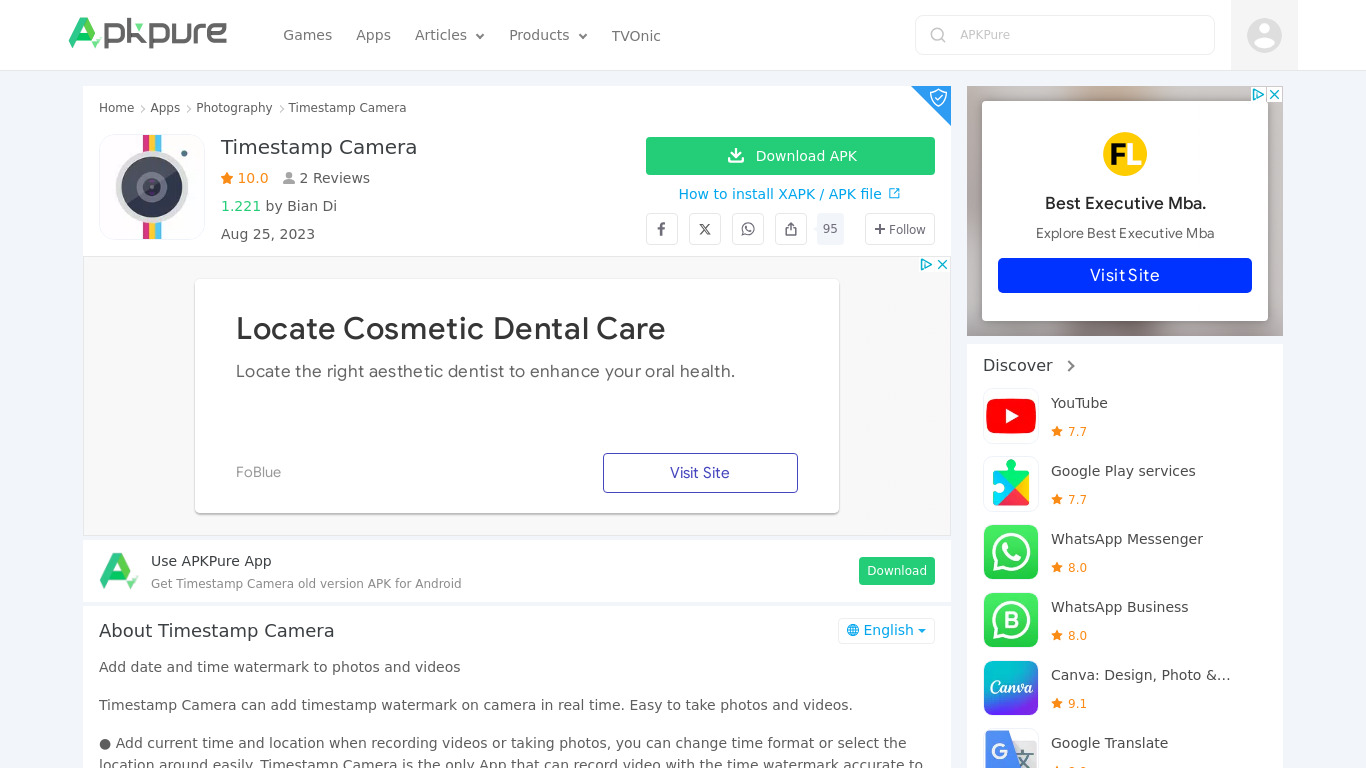Click the Aug 25, 2023 date
1366x768 pixels.
(268, 234)
